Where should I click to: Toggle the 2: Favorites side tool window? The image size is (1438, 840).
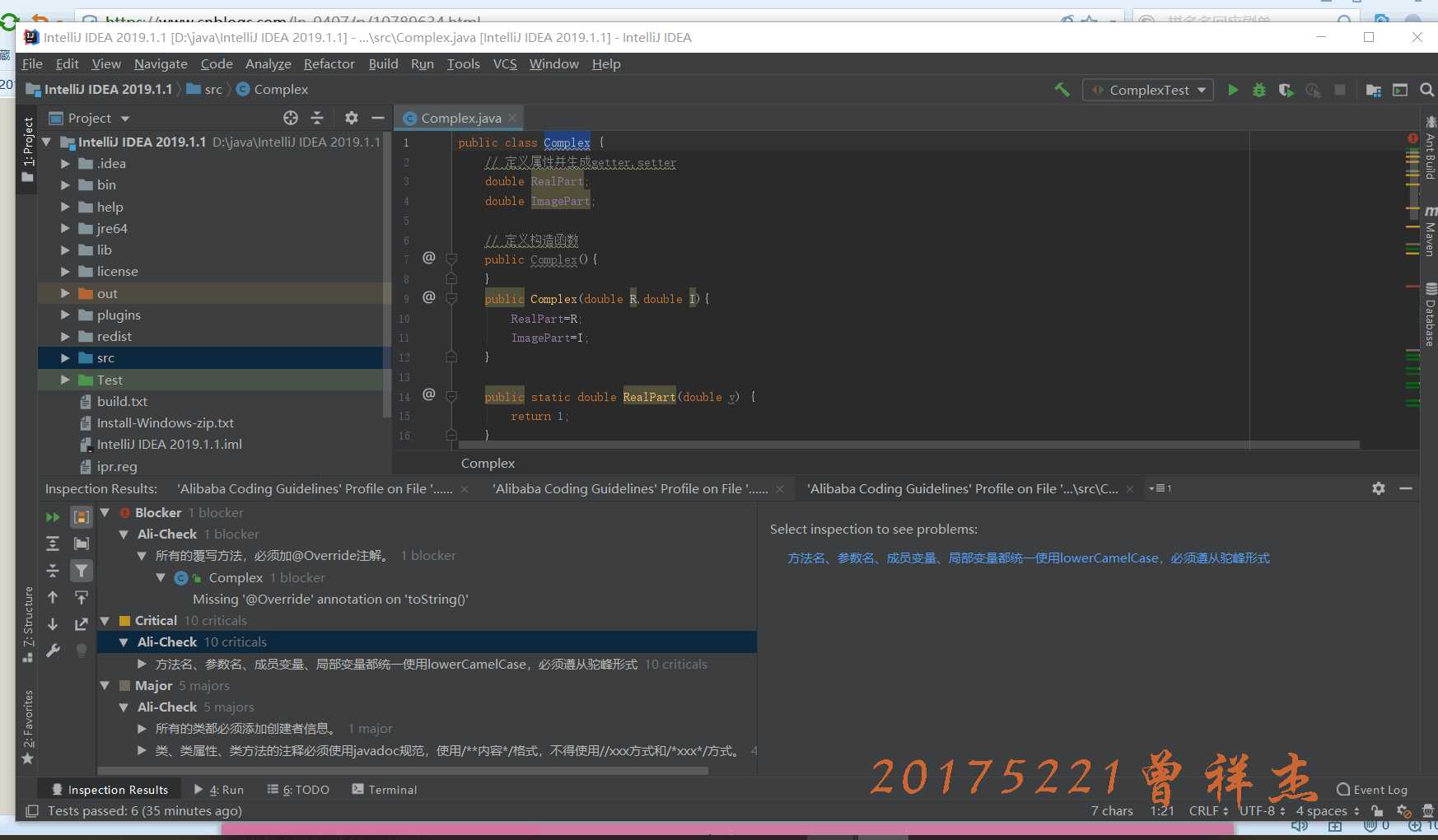tap(27, 727)
